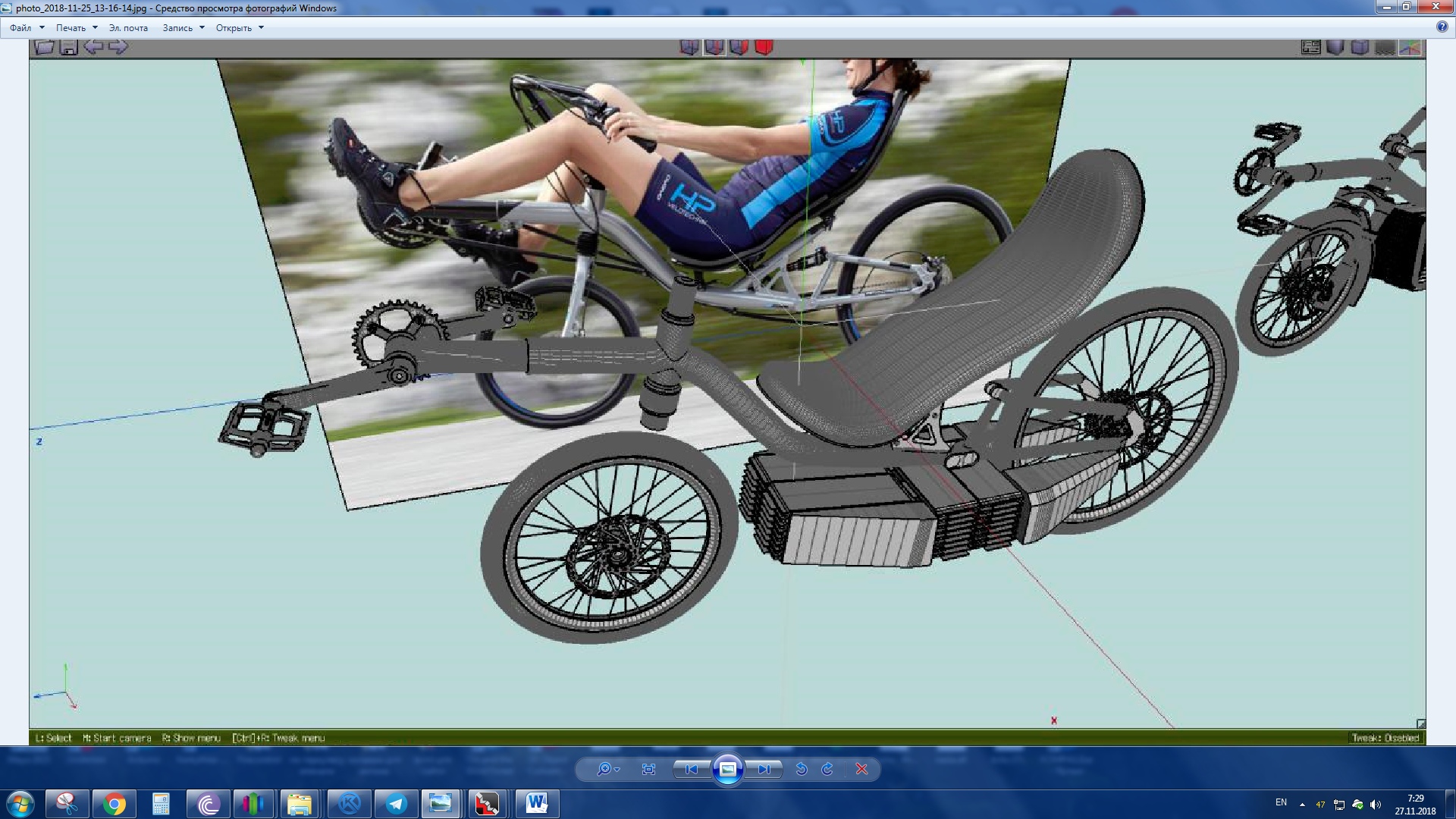This screenshot has width=1456, height=819.
Task: Open the Эл. почта option
Action: point(128,27)
